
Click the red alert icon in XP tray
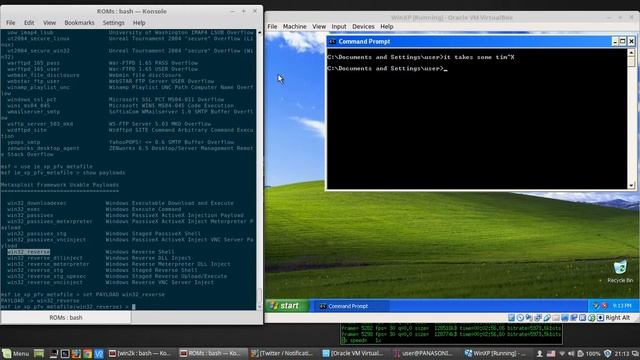click(x=604, y=306)
